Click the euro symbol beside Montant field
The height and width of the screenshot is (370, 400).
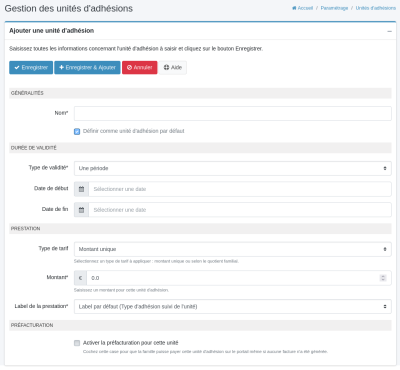coord(80,278)
